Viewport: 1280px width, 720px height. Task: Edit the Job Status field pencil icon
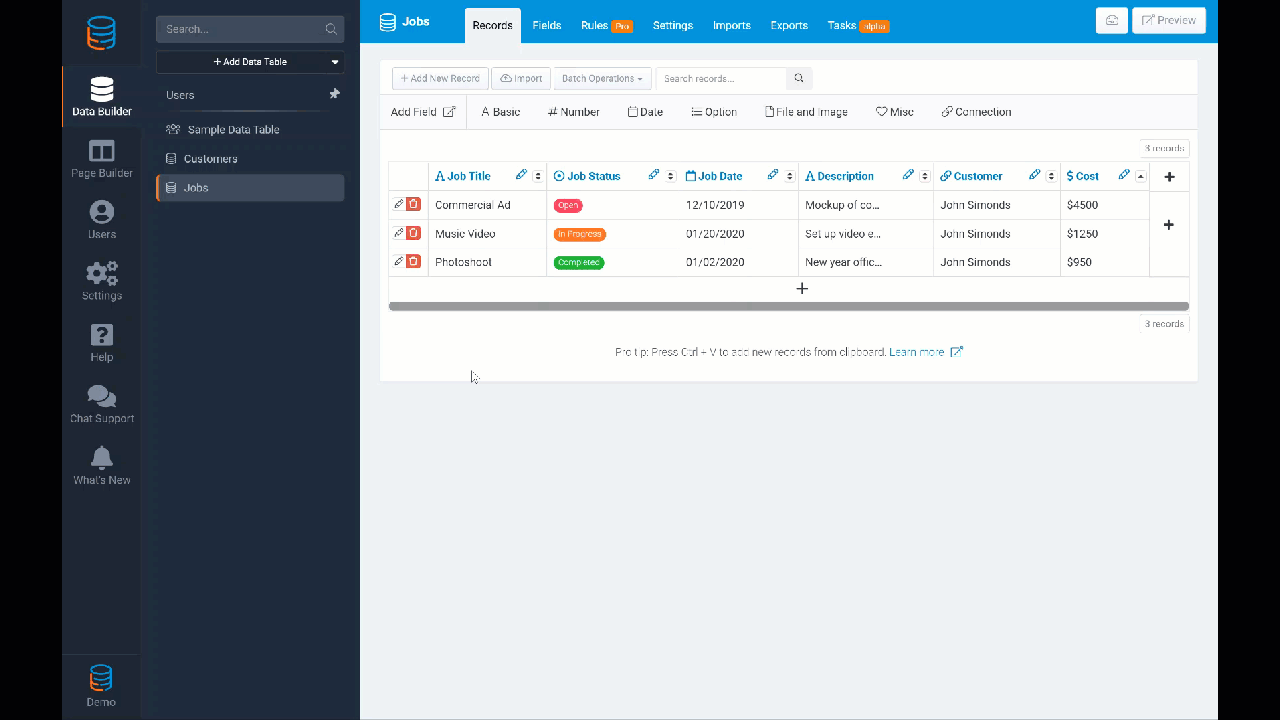(x=654, y=175)
